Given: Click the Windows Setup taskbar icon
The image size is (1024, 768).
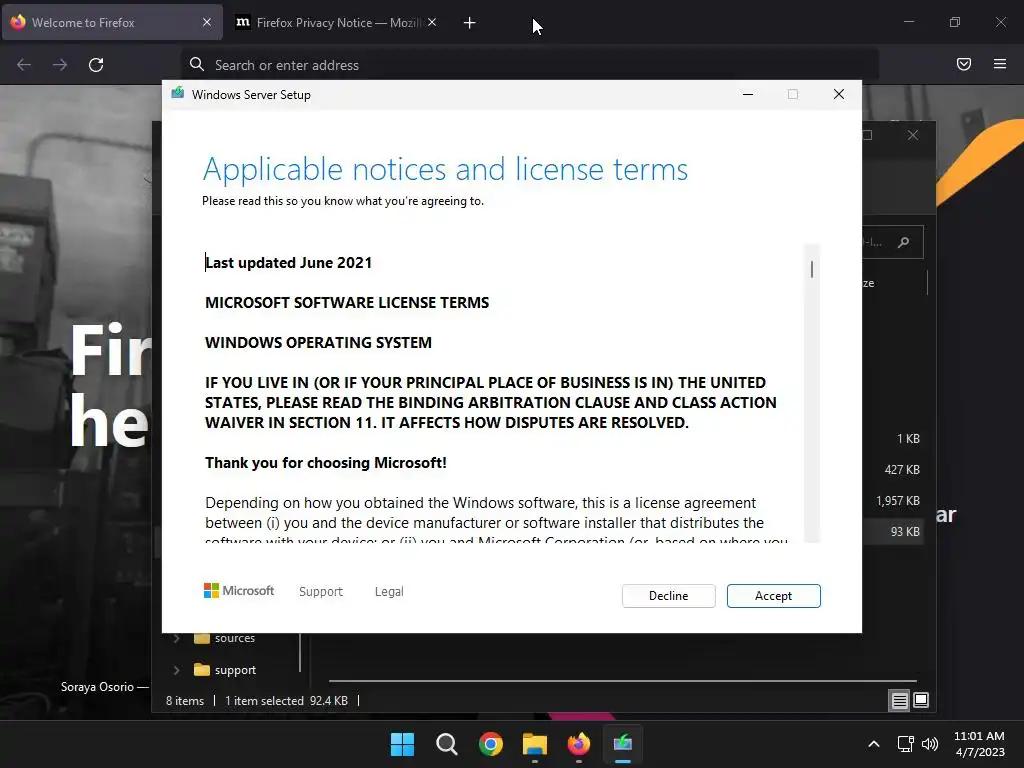Looking at the screenshot, I should [623, 744].
